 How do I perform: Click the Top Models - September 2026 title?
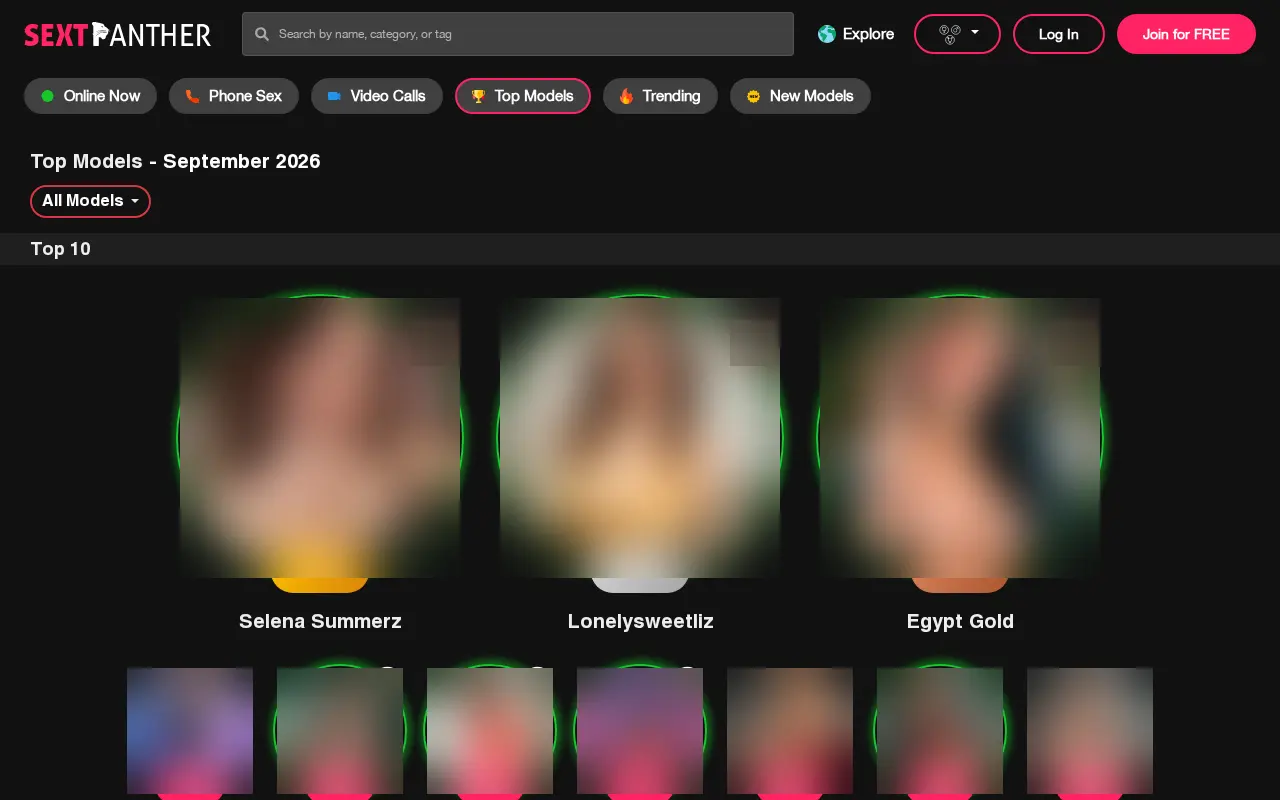[x=175, y=161]
